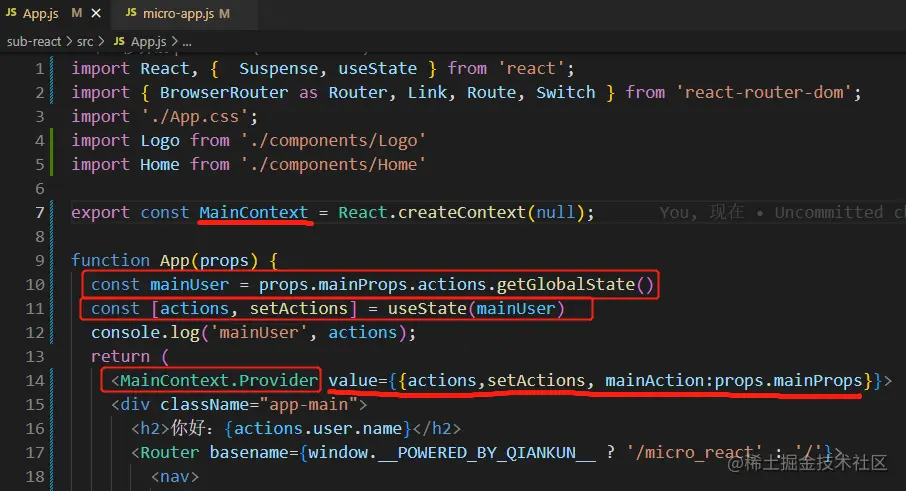906x491 pixels.
Task: Click line number 18 in the gutter
Action: [35, 477]
